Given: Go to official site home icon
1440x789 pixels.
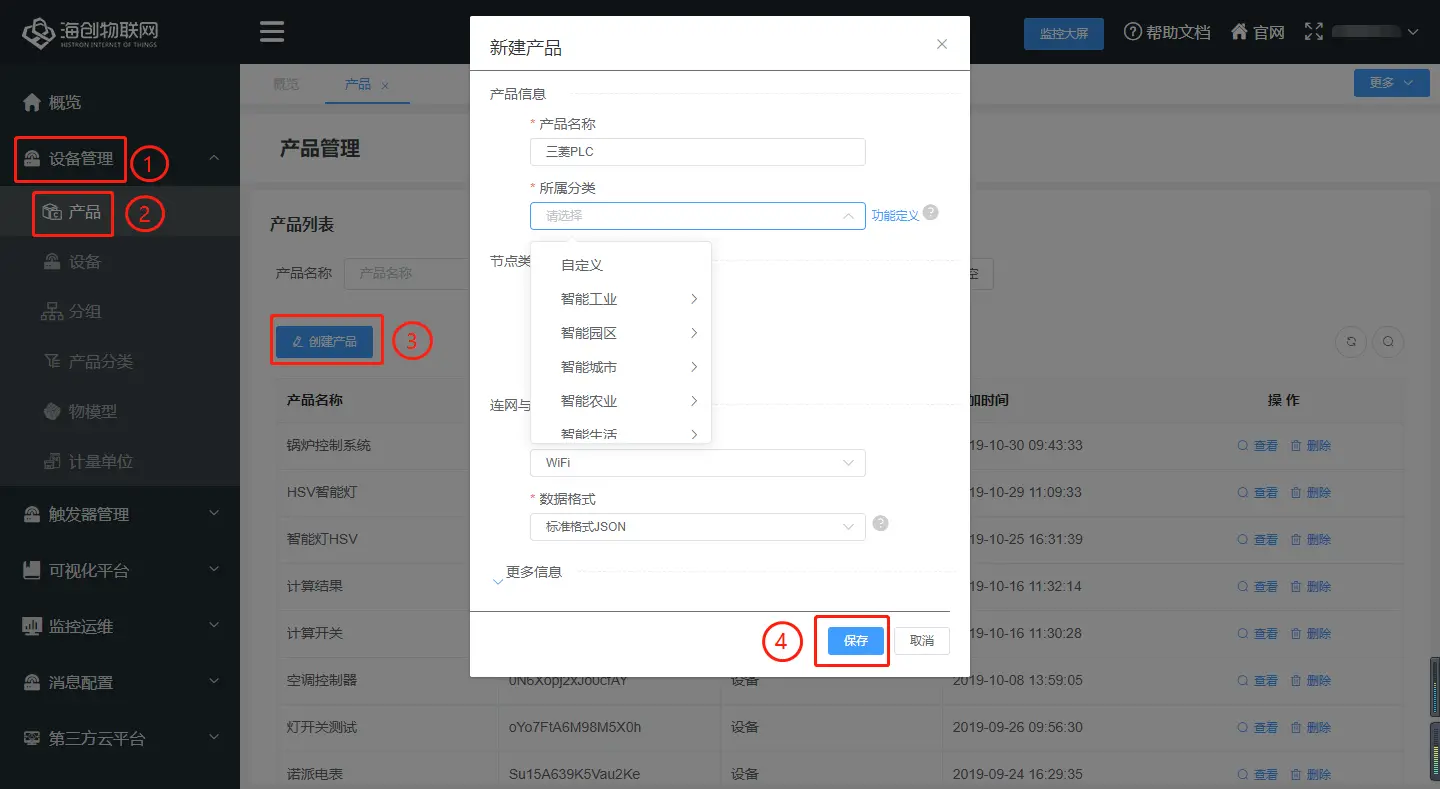Looking at the screenshot, I should pos(1239,32).
